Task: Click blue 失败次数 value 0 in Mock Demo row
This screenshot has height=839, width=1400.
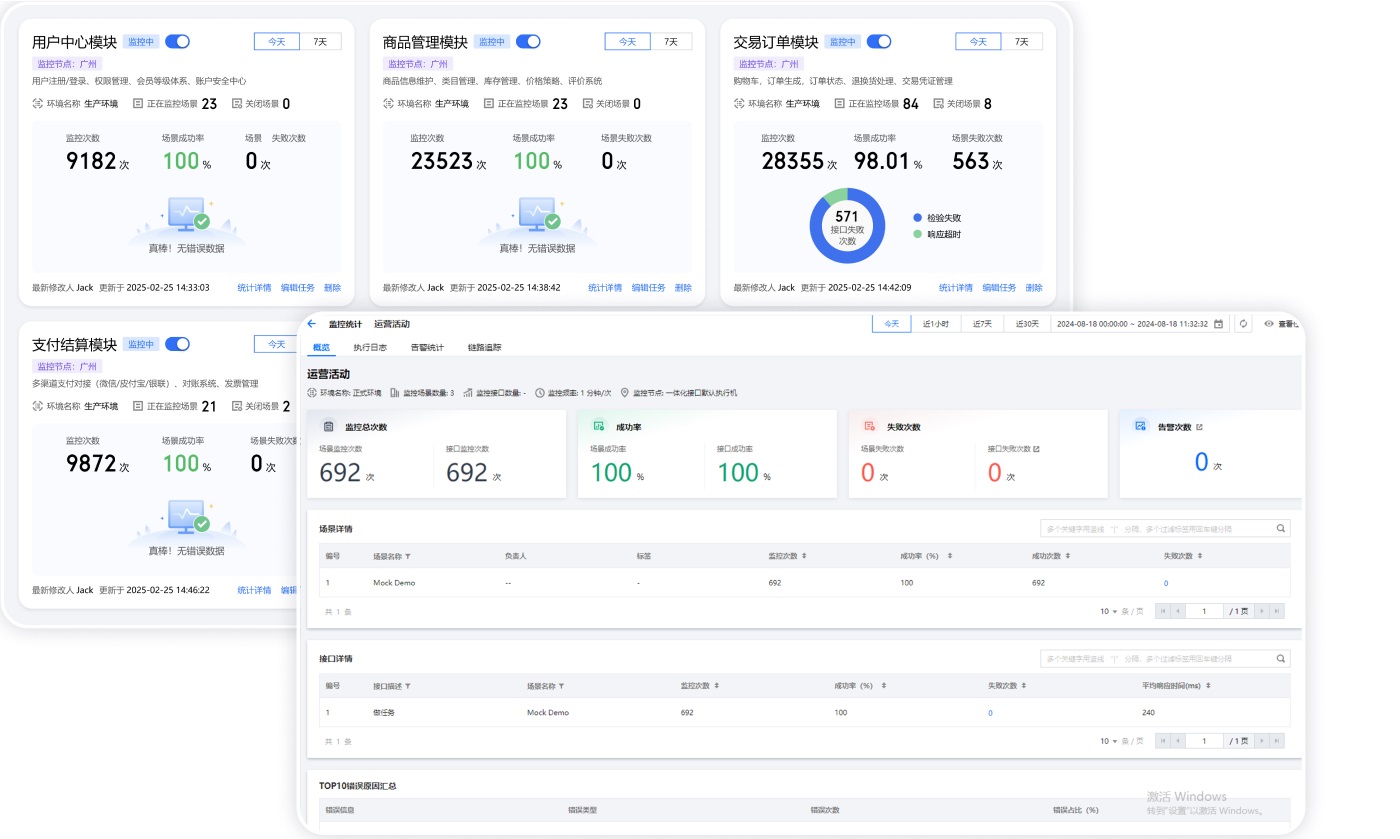Action: (x=1166, y=583)
